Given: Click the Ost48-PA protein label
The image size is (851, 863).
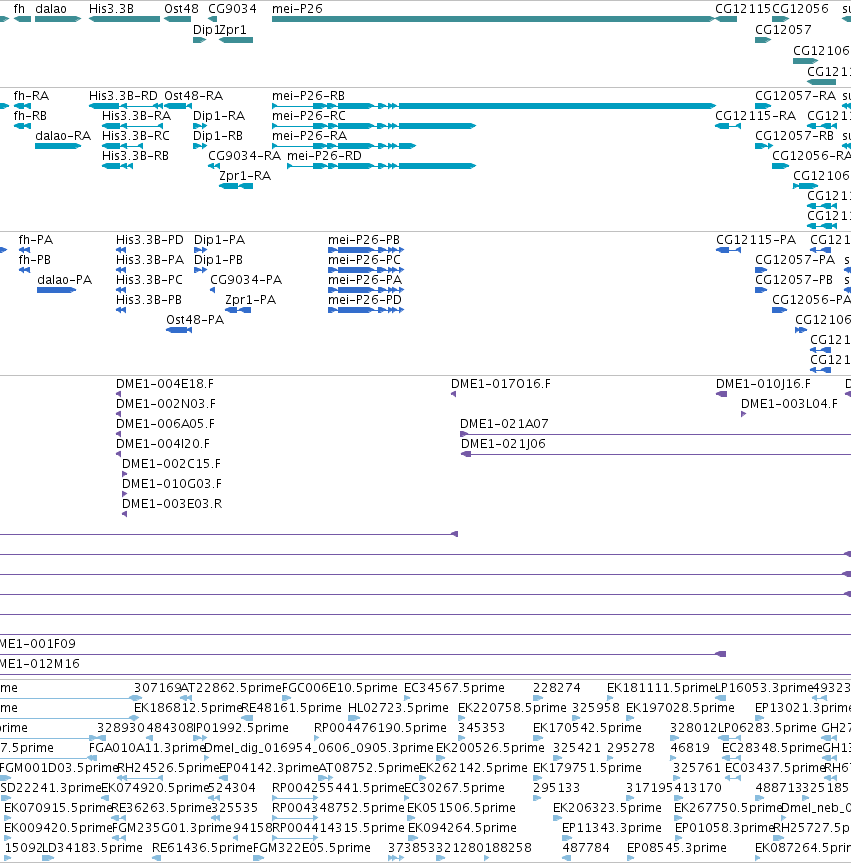Looking at the screenshot, I should (x=195, y=320).
